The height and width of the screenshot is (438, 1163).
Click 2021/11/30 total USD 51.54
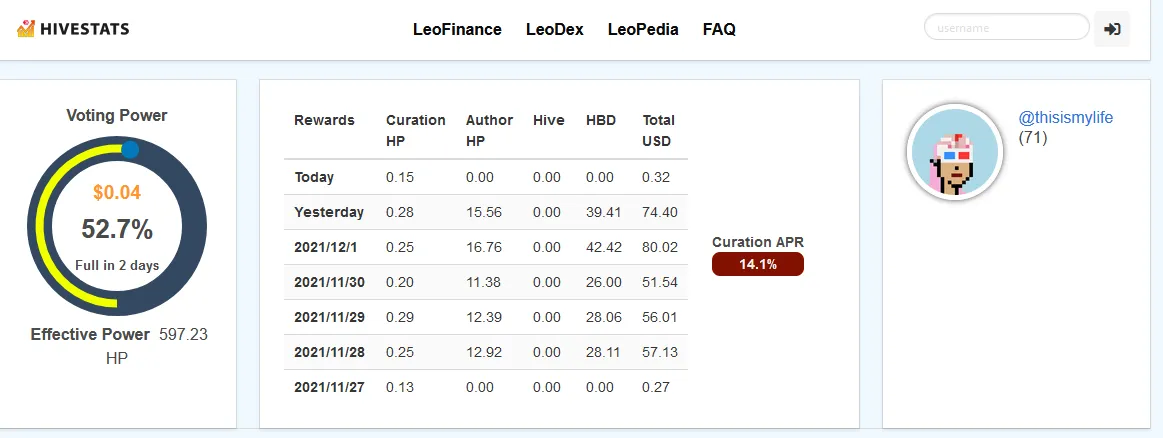[x=659, y=282]
